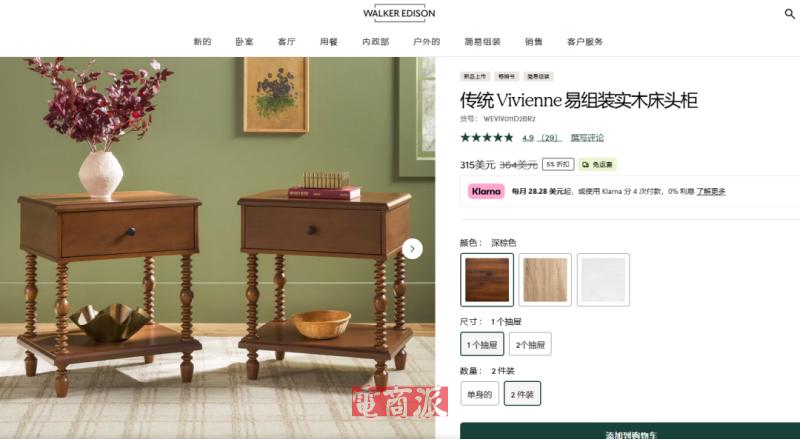The image size is (800, 439).
Task: Click the star rating icons
Action: [487, 137]
